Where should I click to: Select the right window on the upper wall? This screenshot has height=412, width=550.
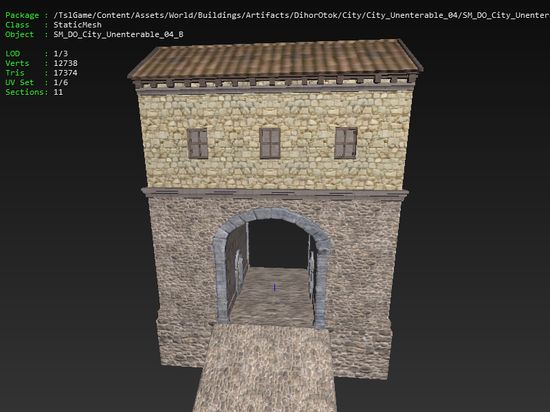coord(346,143)
